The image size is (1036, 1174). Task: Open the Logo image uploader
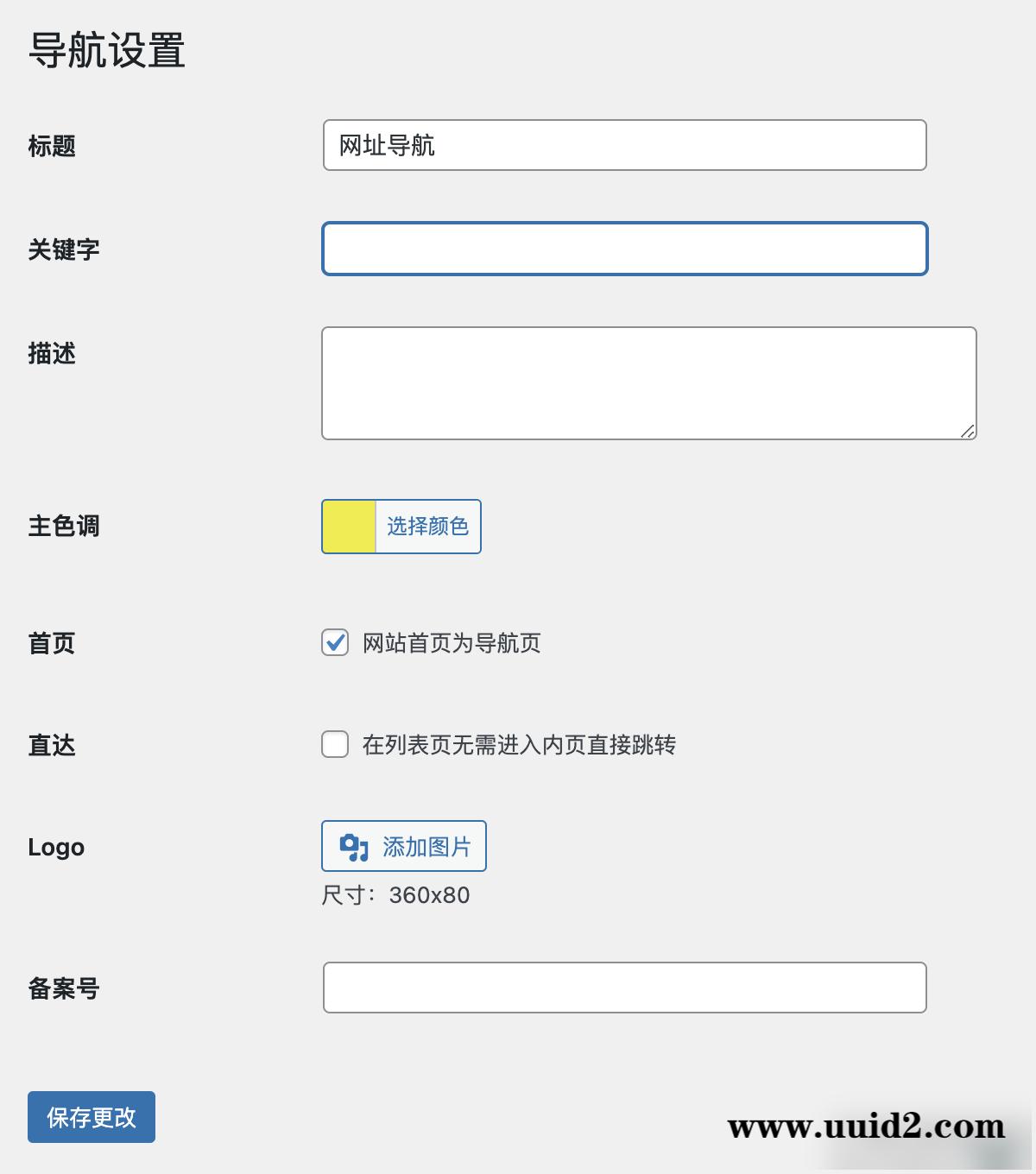(x=404, y=846)
